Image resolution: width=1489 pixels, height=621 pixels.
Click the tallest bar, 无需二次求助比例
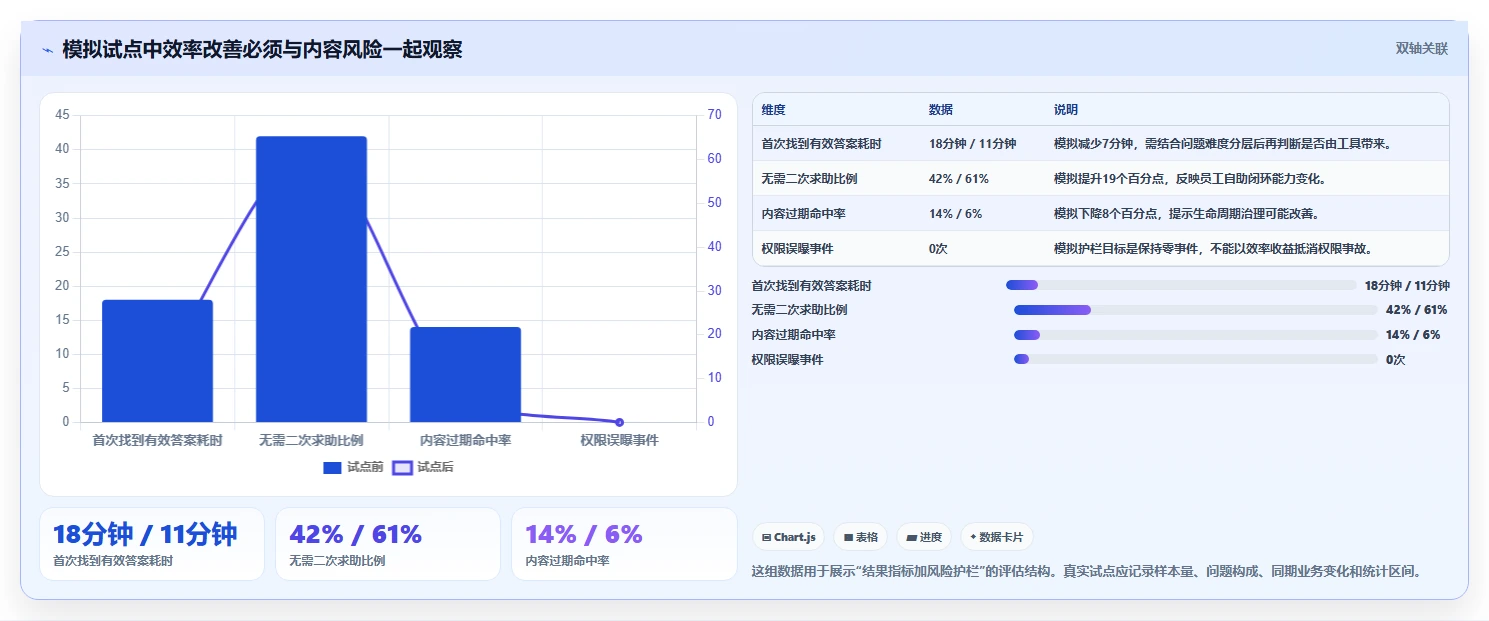311,279
